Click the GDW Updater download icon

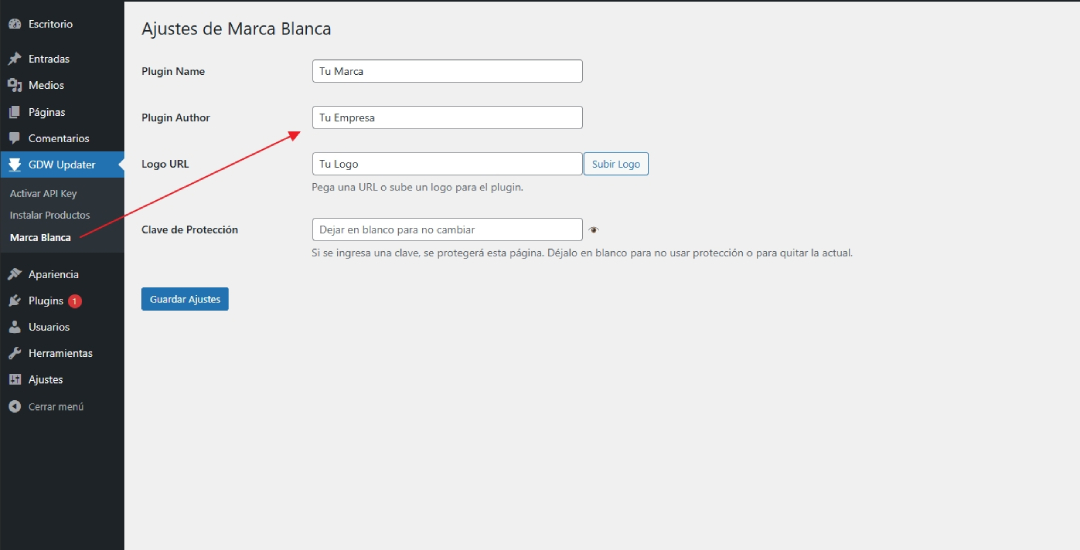(x=14, y=165)
